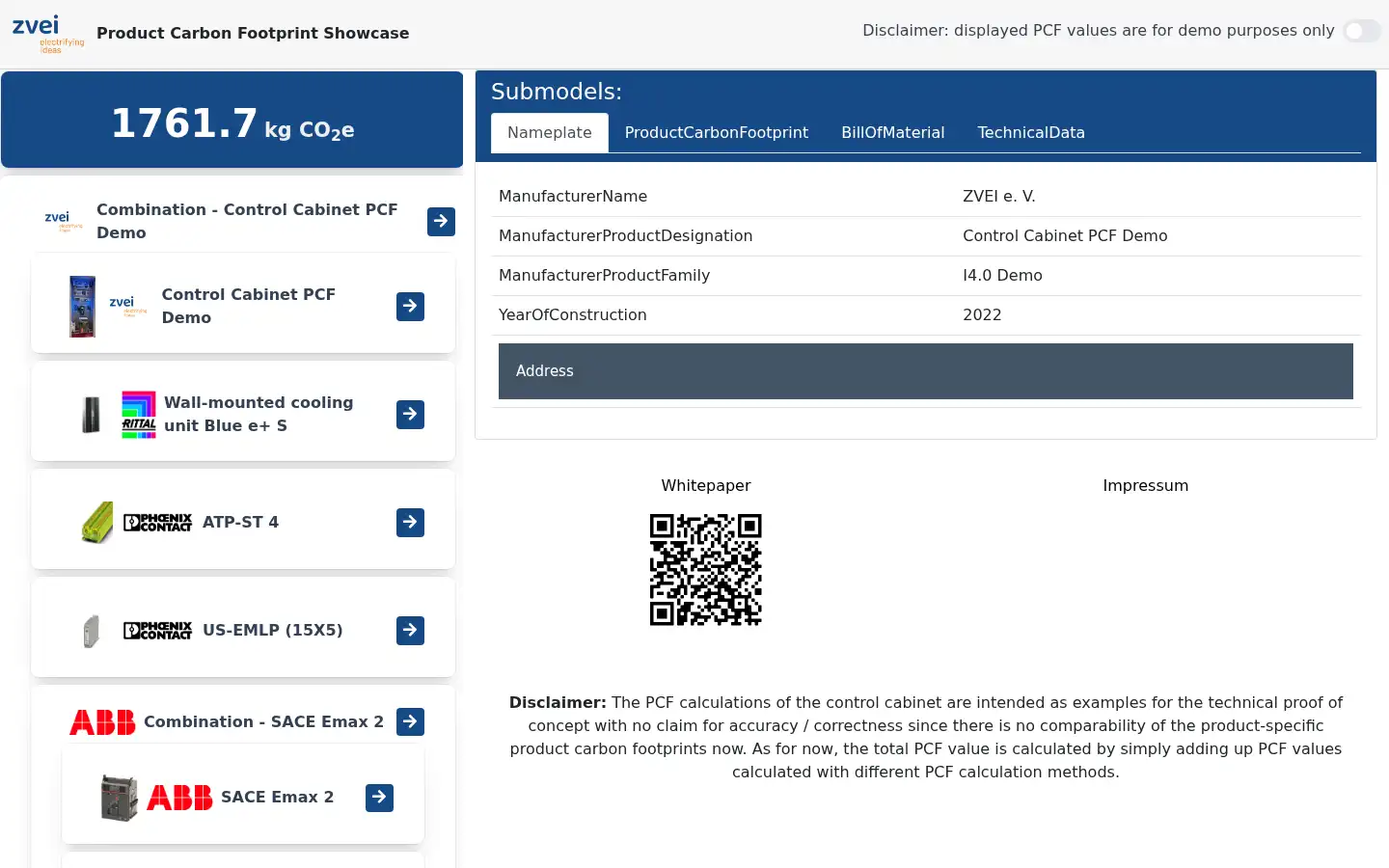Click the Product Carbon Footprint Showcase title
1389x868 pixels.
coord(253,34)
